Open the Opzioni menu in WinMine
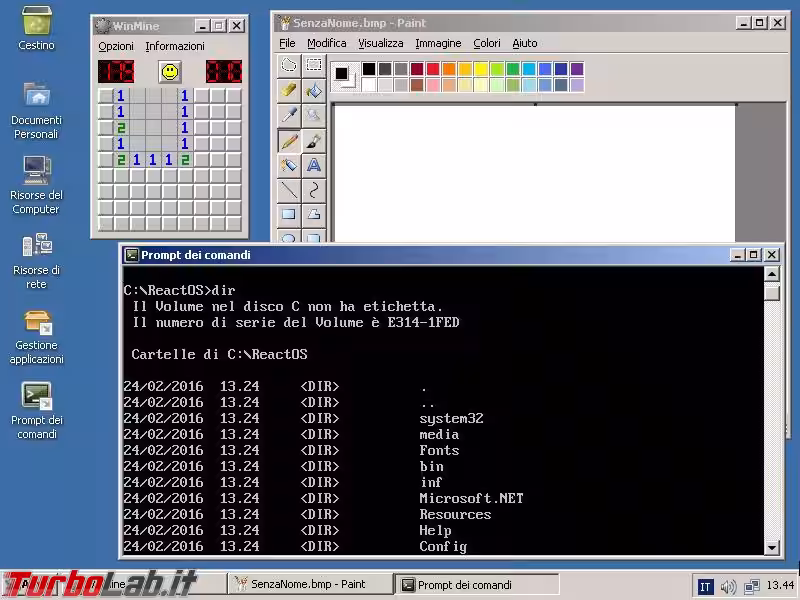Screen dimensions: 800x600 [x=116, y=46]
